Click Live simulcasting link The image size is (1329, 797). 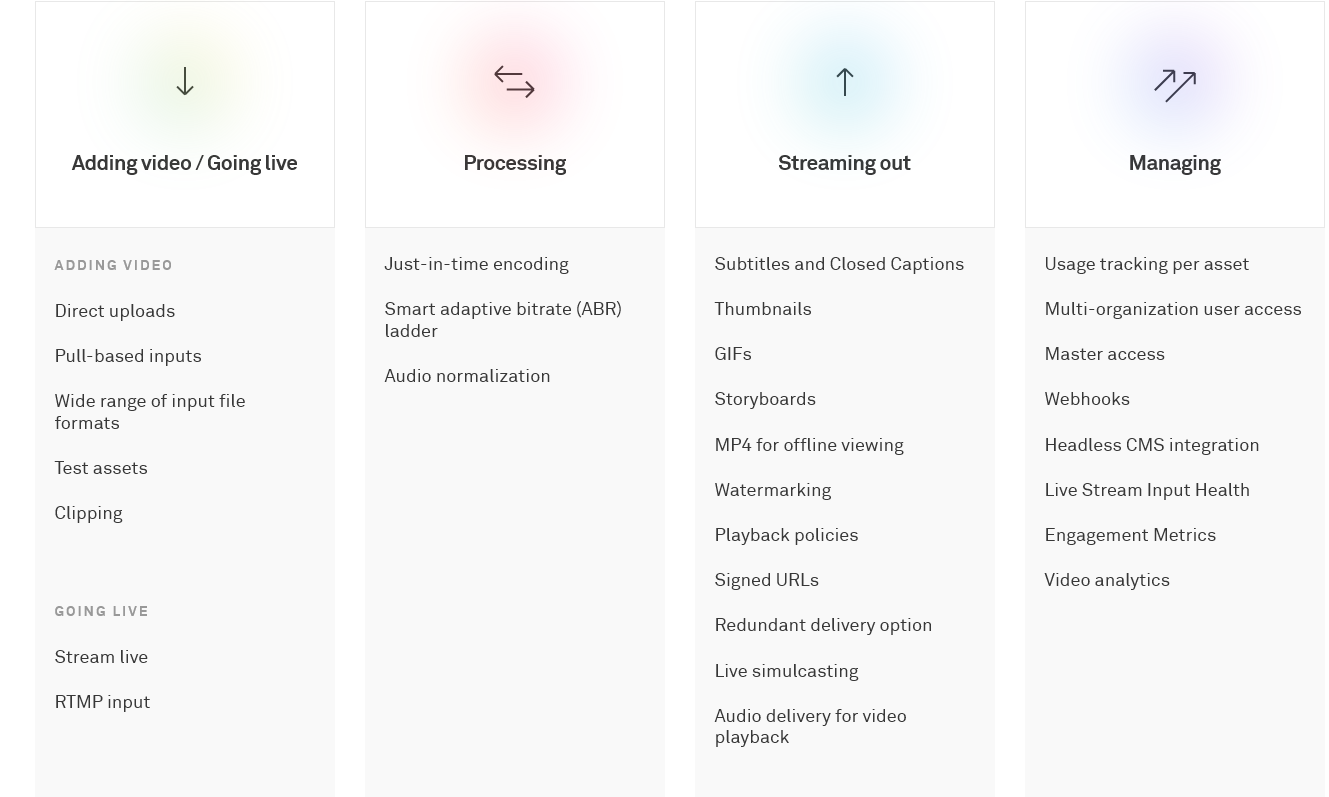786,671
